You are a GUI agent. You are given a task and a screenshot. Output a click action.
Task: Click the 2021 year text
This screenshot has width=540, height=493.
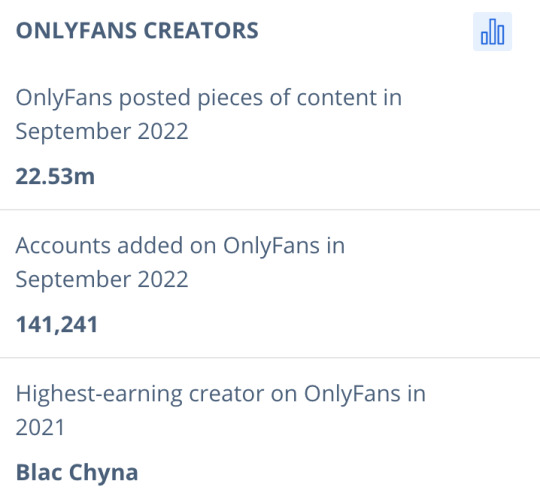tap(40, 427)
